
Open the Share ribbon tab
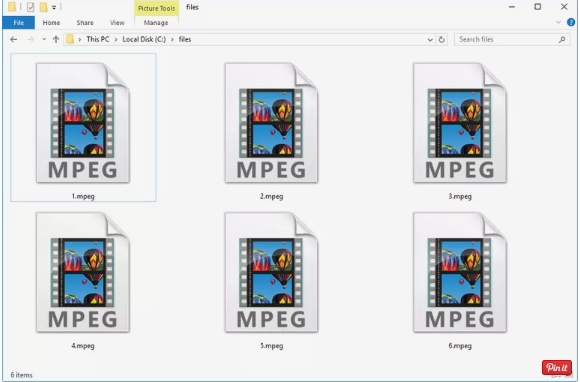click(85, 23)
